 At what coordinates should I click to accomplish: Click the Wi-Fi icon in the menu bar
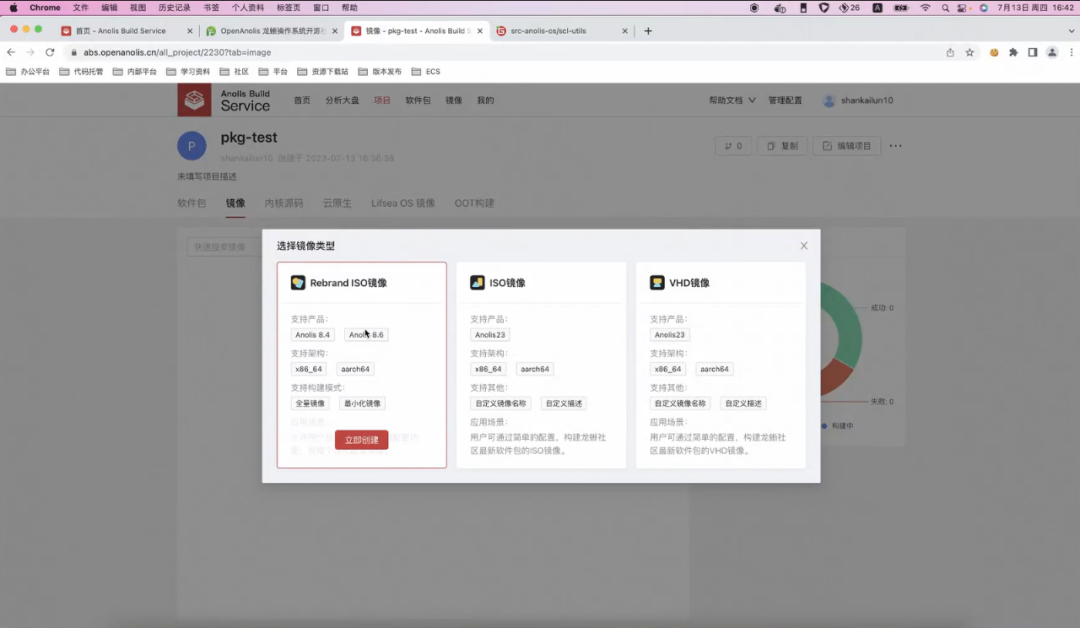[x=925, y=8]
